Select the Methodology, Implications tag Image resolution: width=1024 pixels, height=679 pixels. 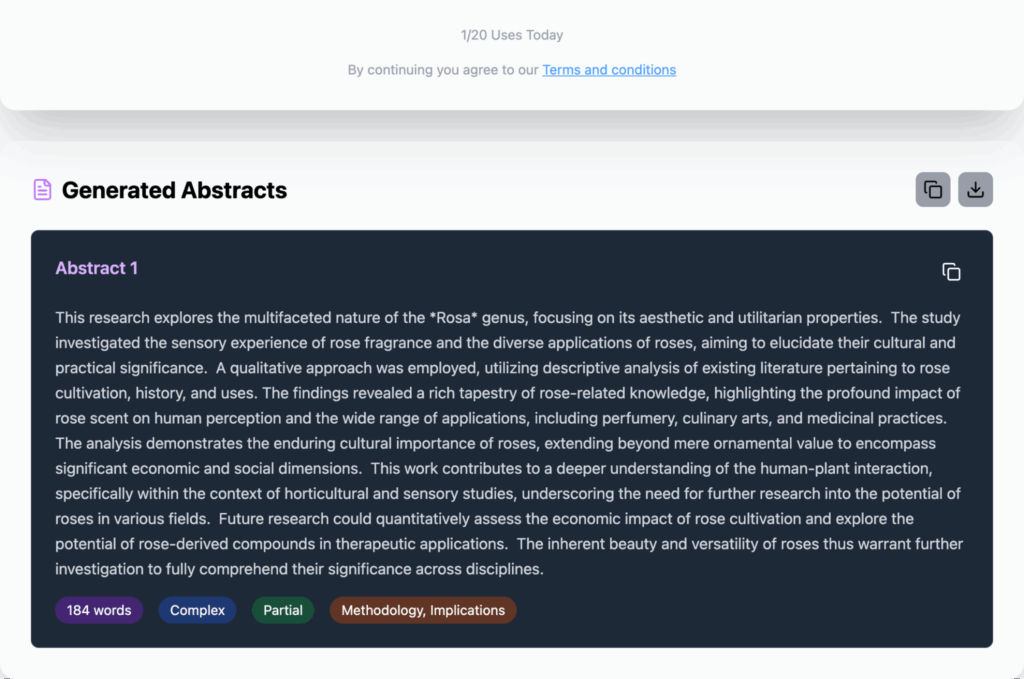tap(423, 610)
